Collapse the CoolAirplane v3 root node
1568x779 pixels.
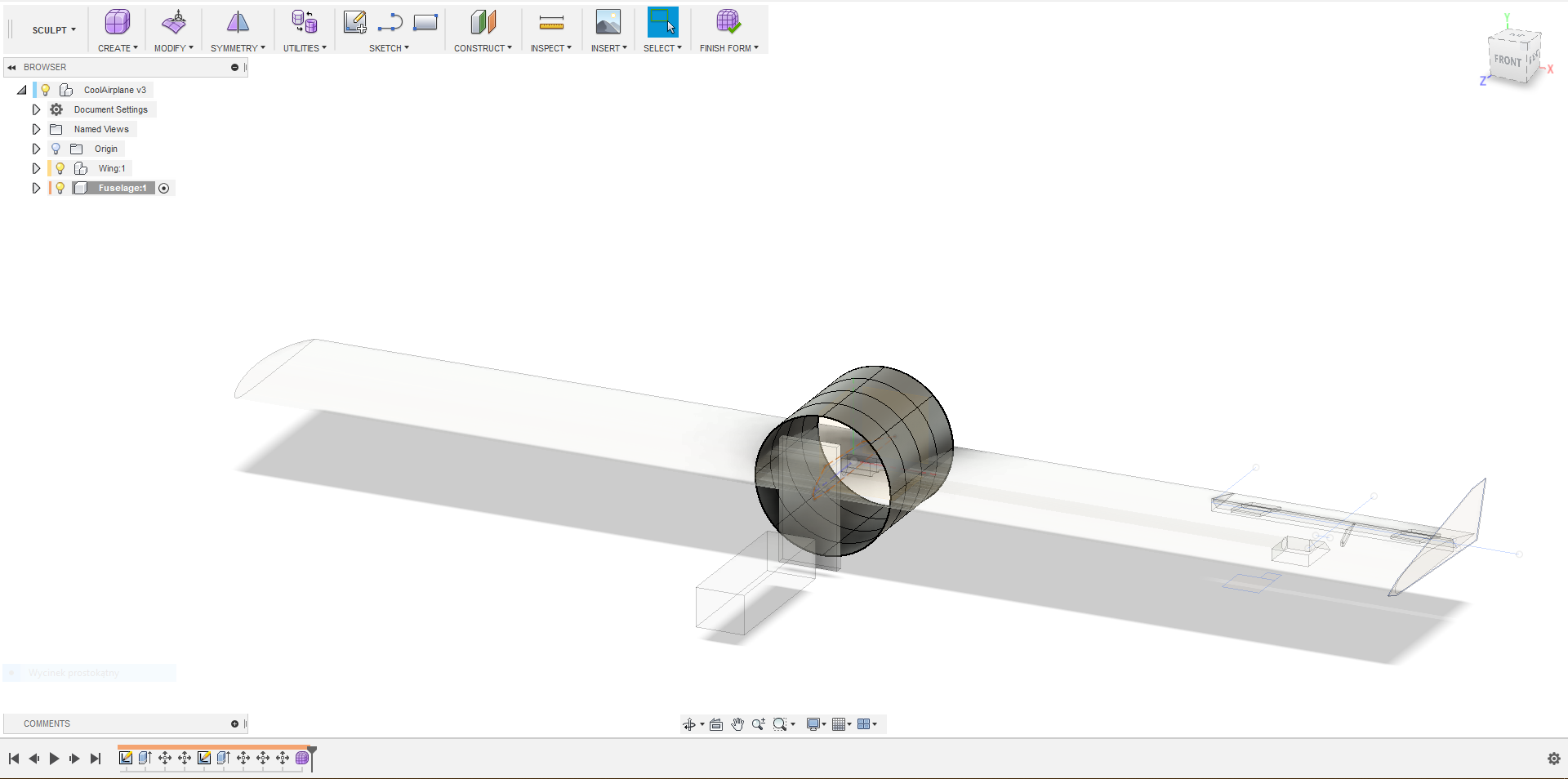[x=22, y=90]
